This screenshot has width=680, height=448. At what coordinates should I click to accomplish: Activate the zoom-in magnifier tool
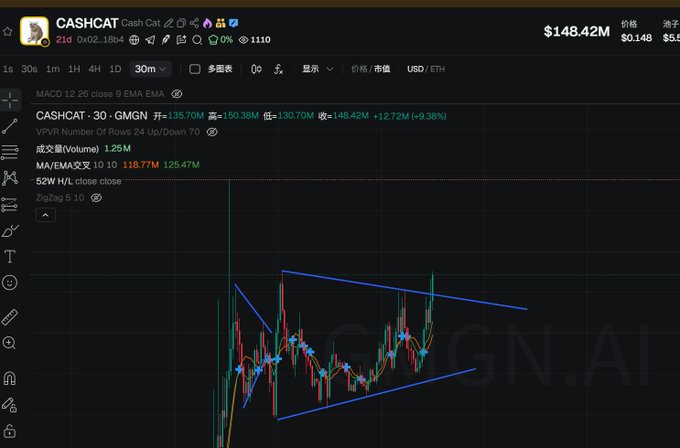tap(10, 343)
